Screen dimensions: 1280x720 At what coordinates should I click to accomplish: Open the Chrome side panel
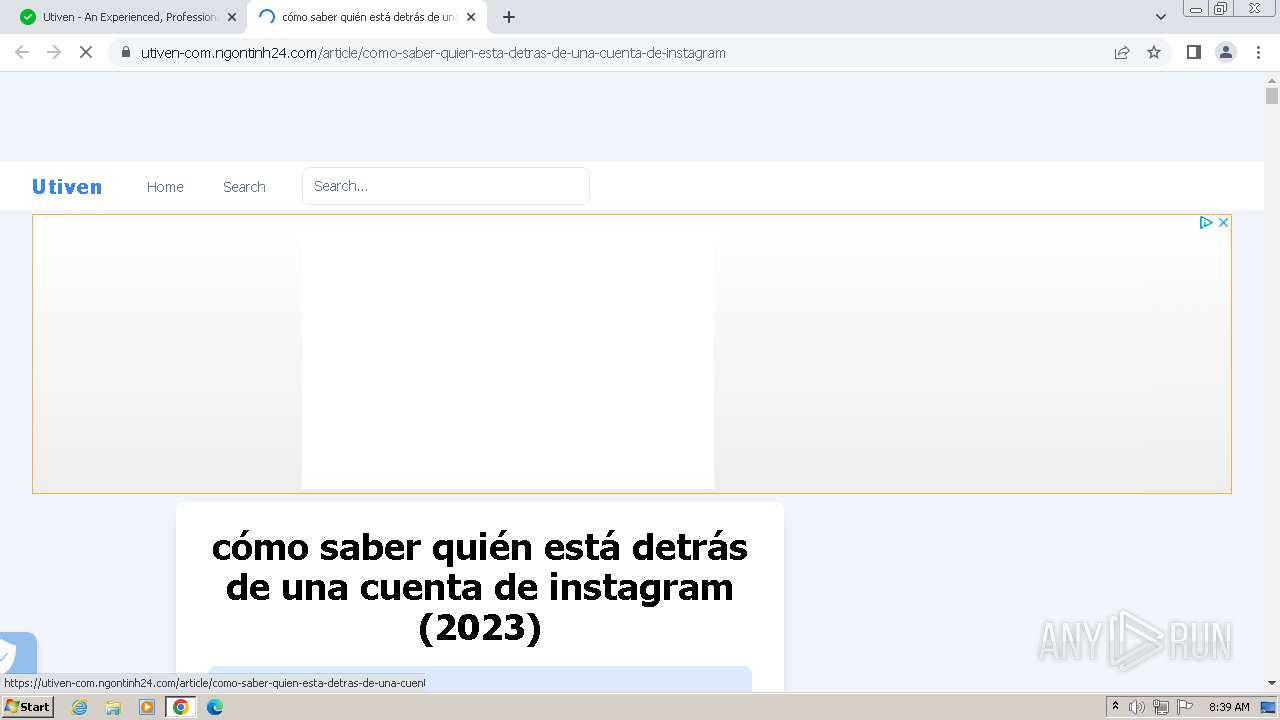[x=1193, y=52]
